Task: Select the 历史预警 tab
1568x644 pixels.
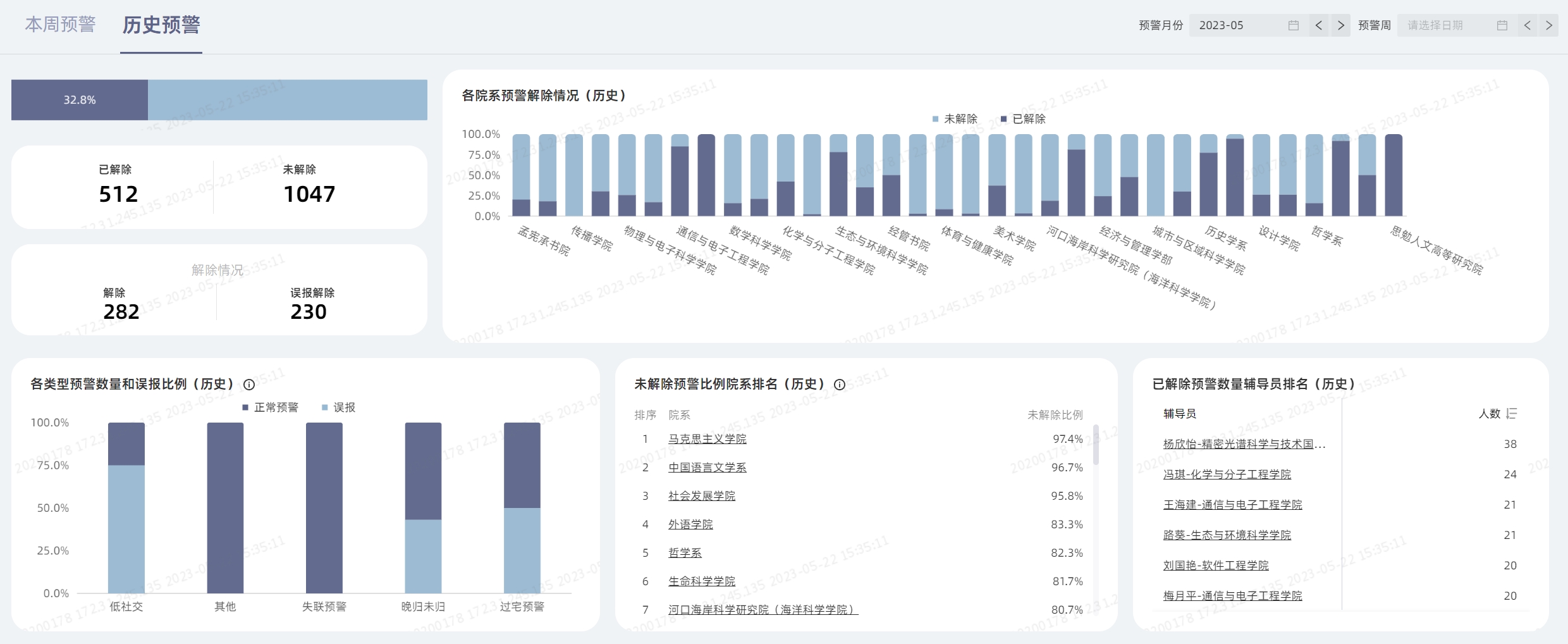Action: click(x=161, y=25)
